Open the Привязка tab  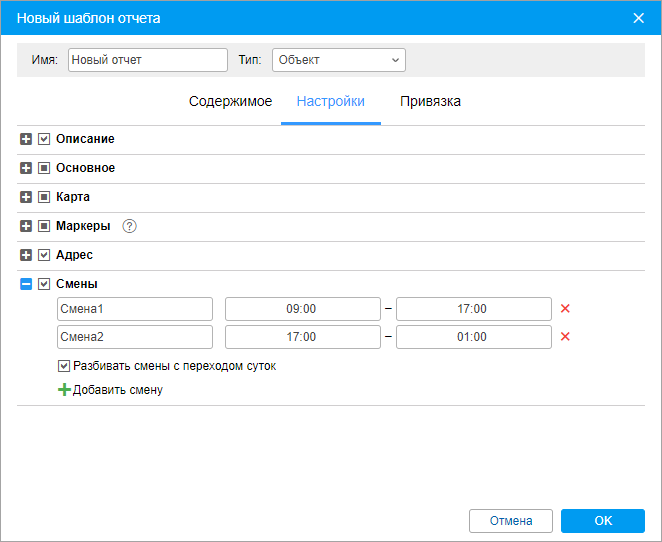point(430,102)
